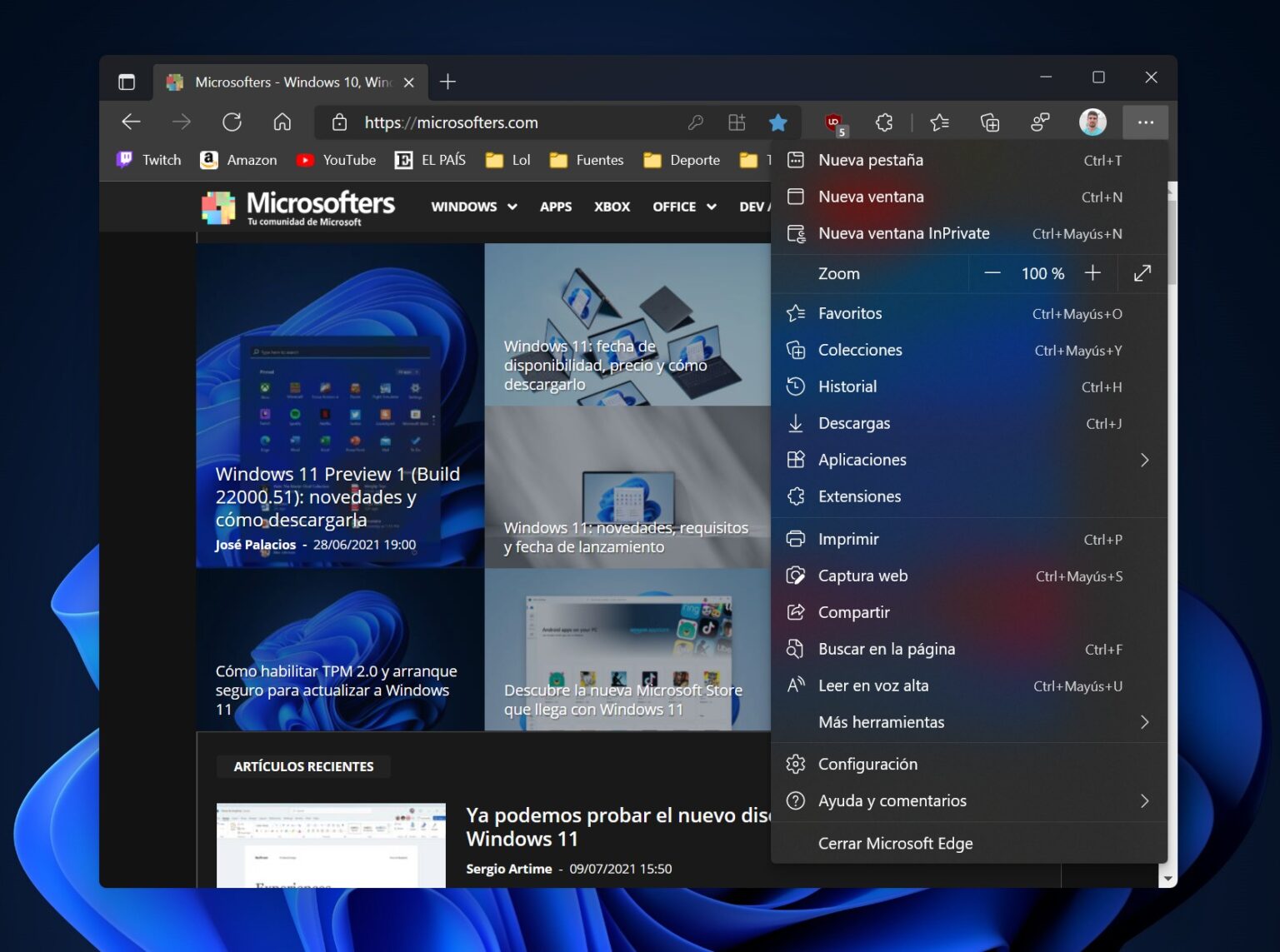The height and width of the screenshot is (952, 1280).
Task: Go back to previous page
Action: 131,122
